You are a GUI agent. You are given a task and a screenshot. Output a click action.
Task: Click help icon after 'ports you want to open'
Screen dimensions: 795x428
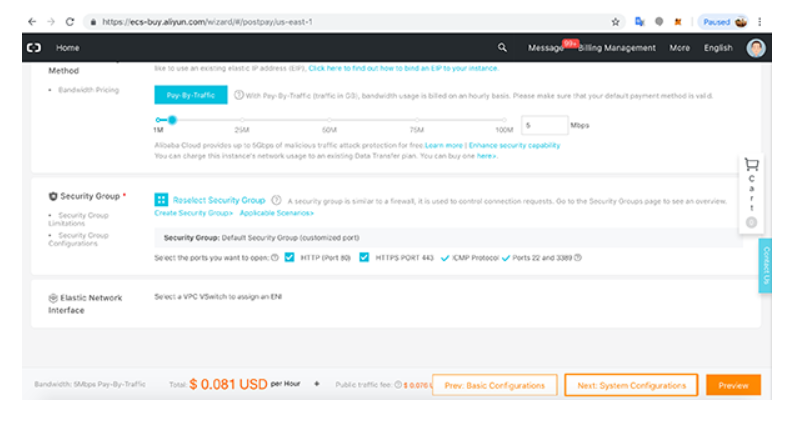[275, 258]
